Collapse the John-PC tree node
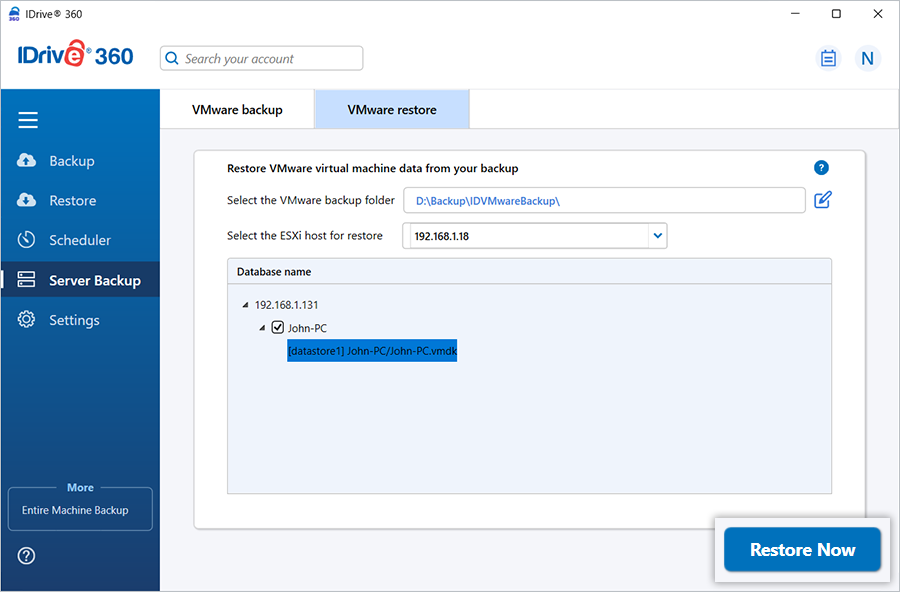900x592 pixels. pyautogui.click(x=263, y=328)
